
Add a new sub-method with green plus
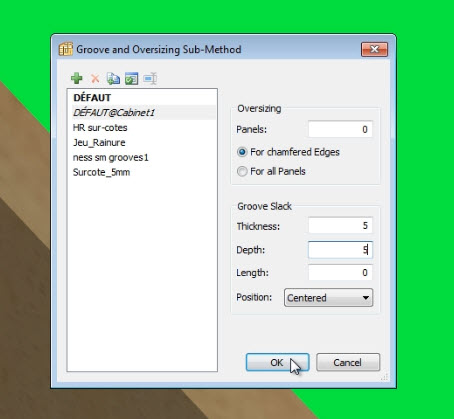click(77, 79)
